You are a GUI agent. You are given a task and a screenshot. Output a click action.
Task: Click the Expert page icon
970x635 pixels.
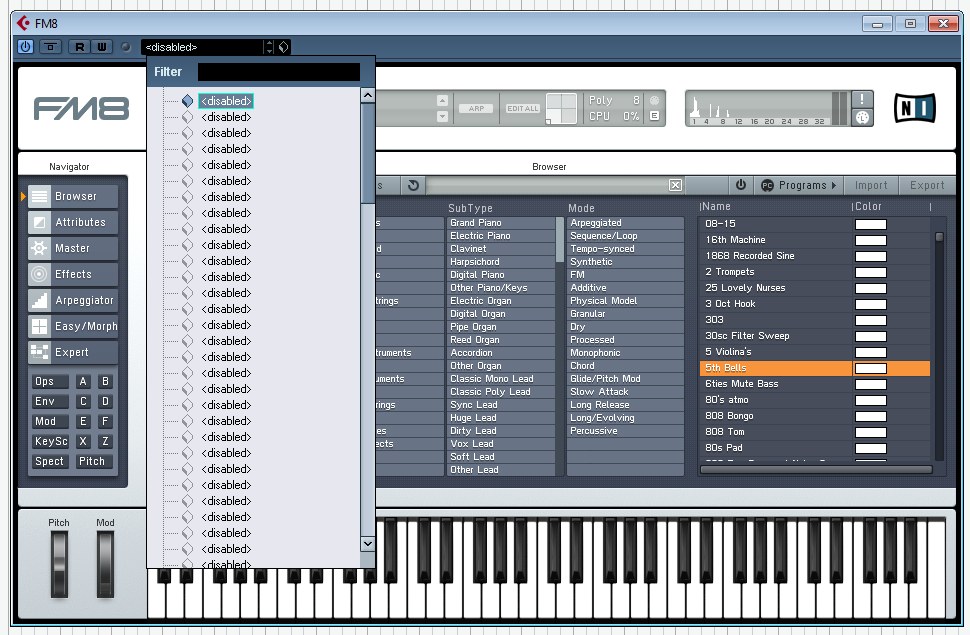40,352
